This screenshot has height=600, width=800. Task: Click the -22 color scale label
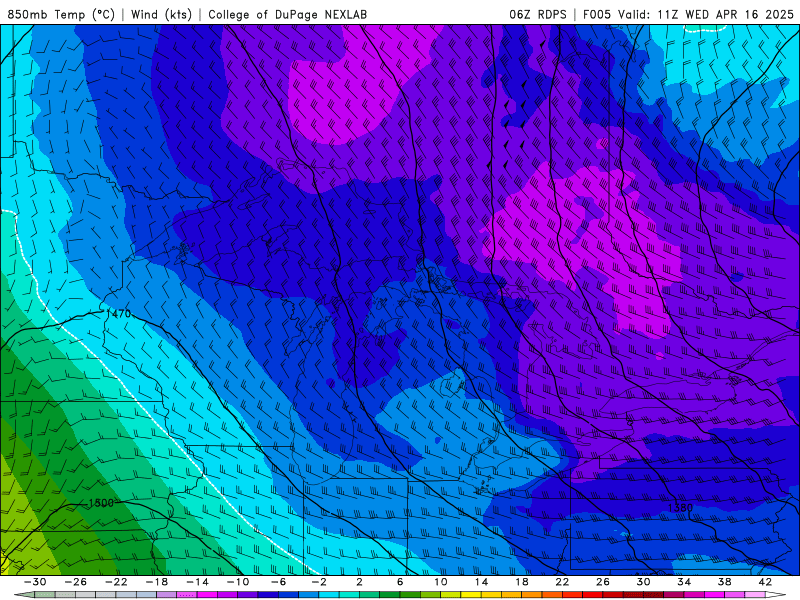pyautogui.click(x=116, y=582)
